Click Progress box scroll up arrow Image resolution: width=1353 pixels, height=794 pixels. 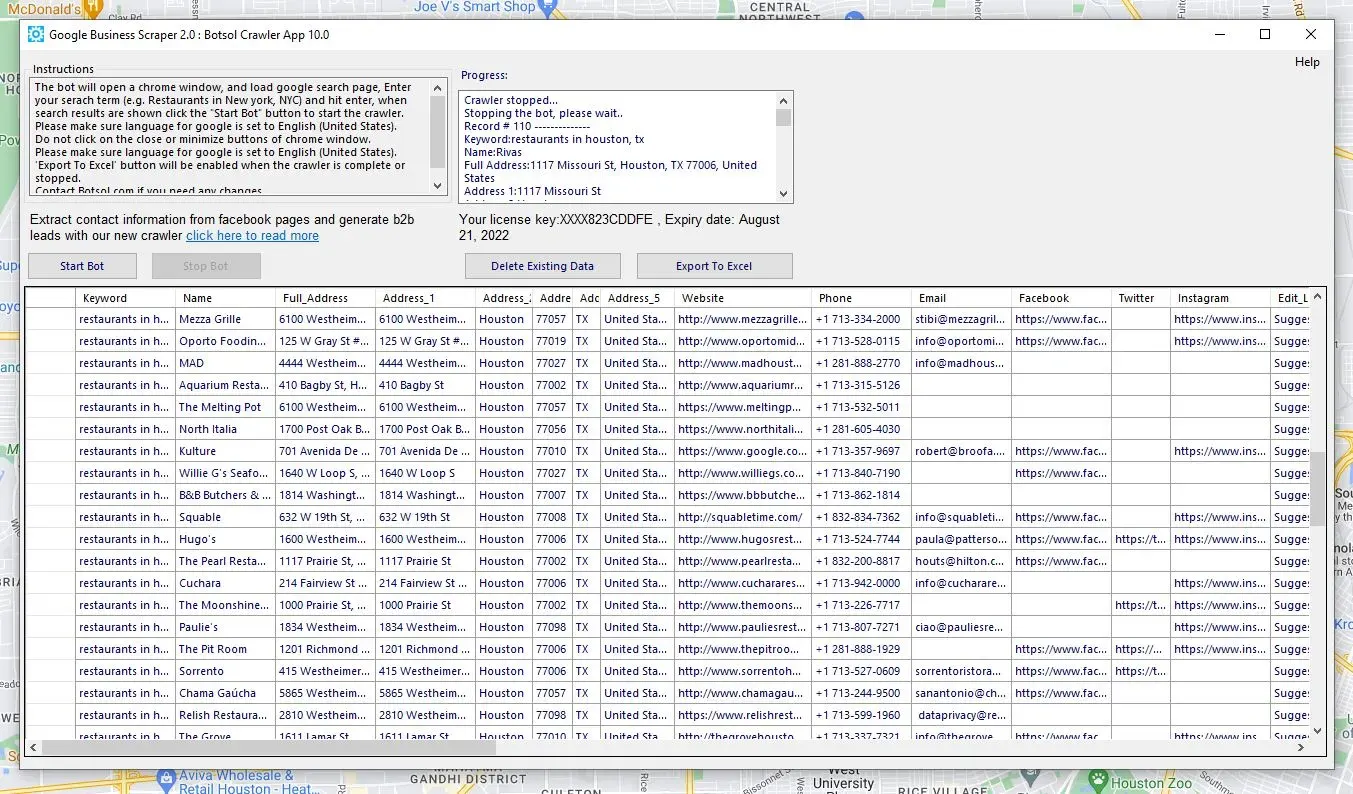pyautogui.click(x=784, y=101)
